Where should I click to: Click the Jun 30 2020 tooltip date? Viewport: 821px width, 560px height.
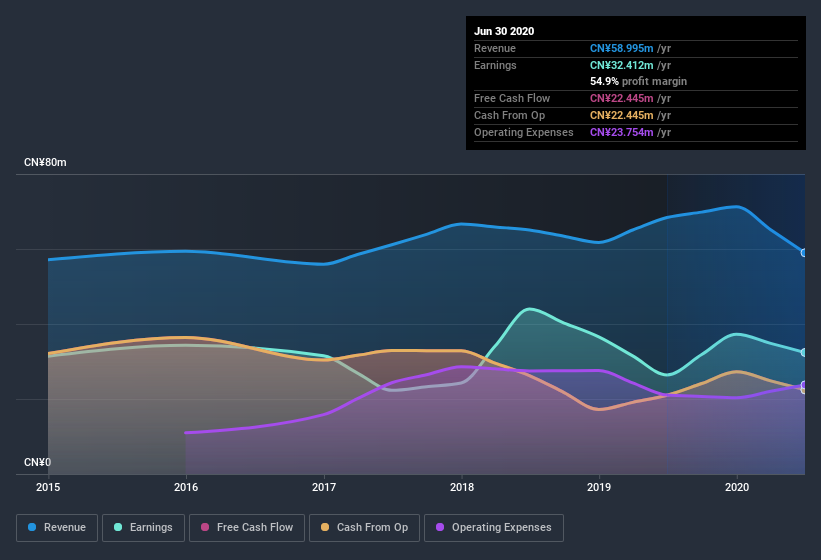[504, 31]
